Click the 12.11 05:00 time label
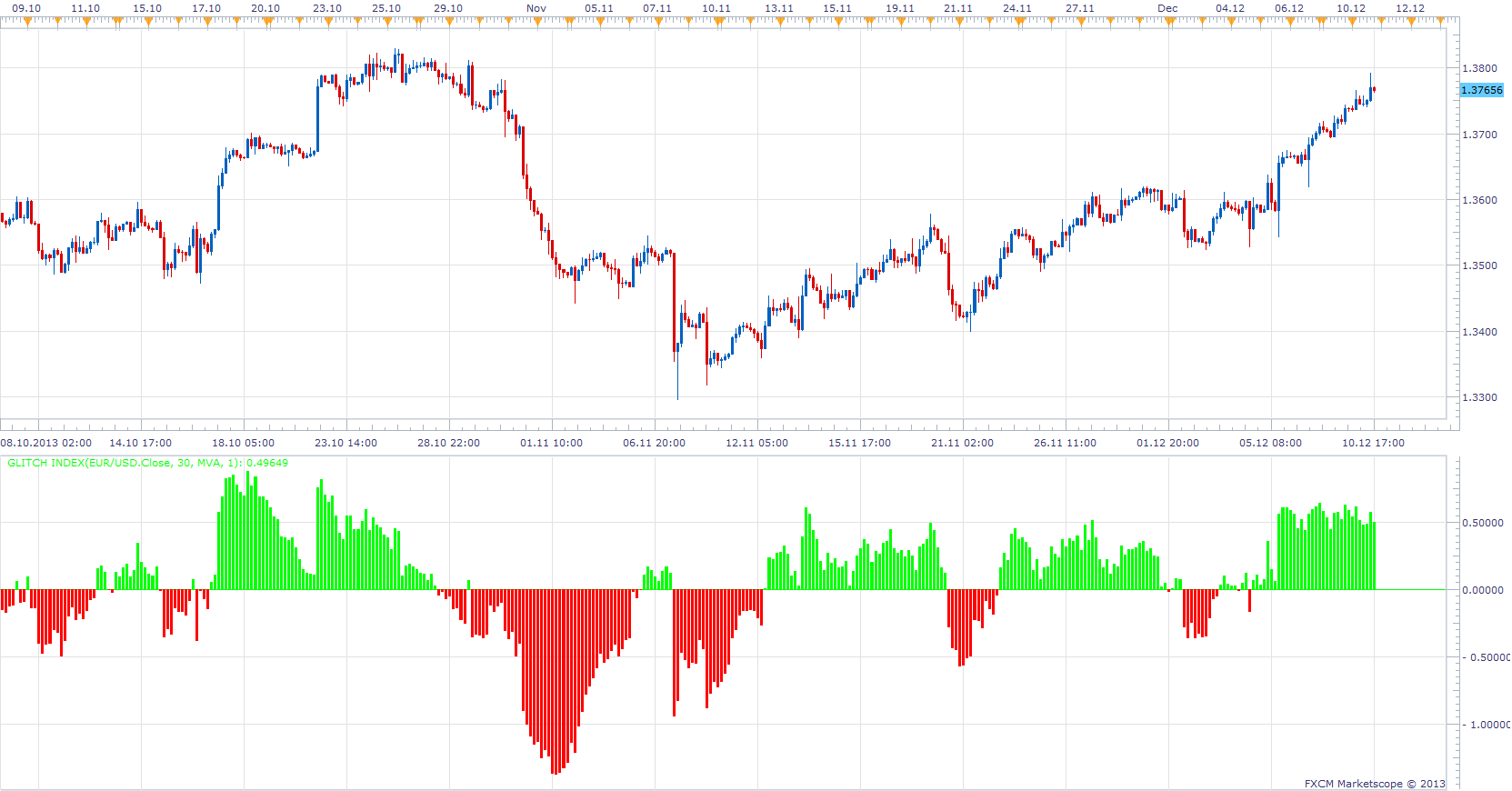Viewport: 1512px width, 791px height. point(756,443)
